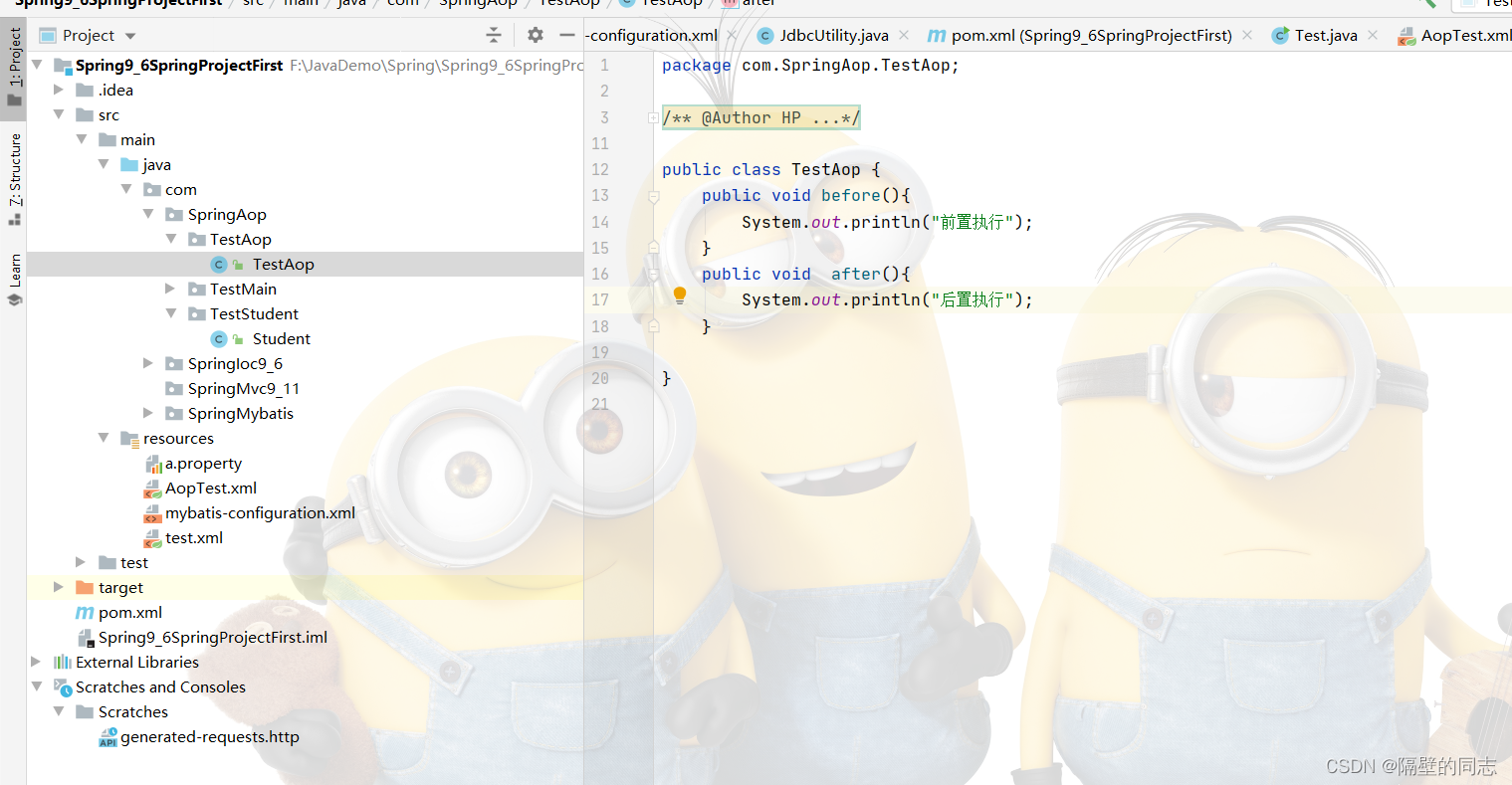1512x785 pixels.
Task: Click mybatis-configuration.xml file icon
Action: [153, 513]
